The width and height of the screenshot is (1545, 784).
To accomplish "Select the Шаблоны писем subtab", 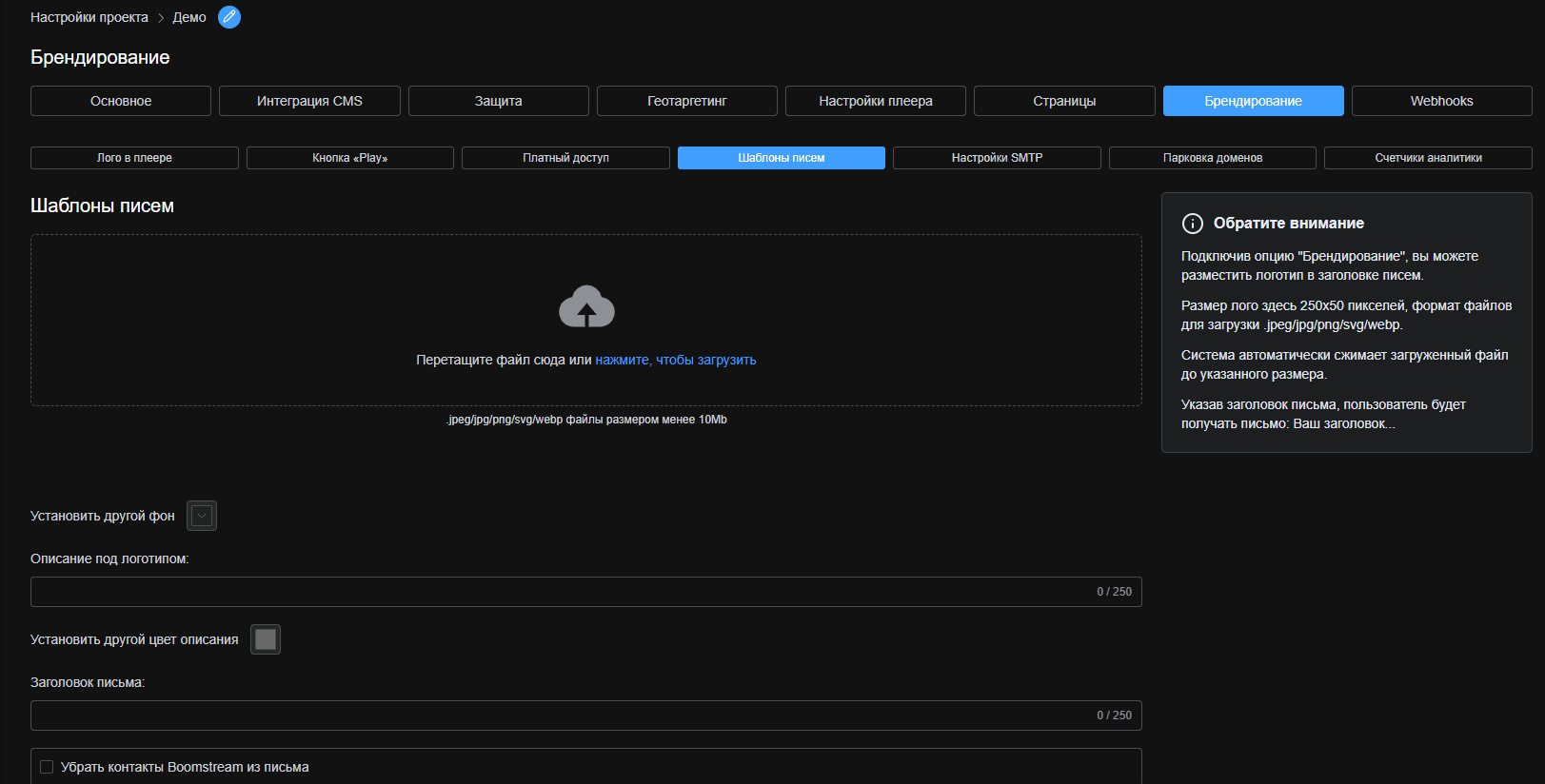I will tap(782, 158).
